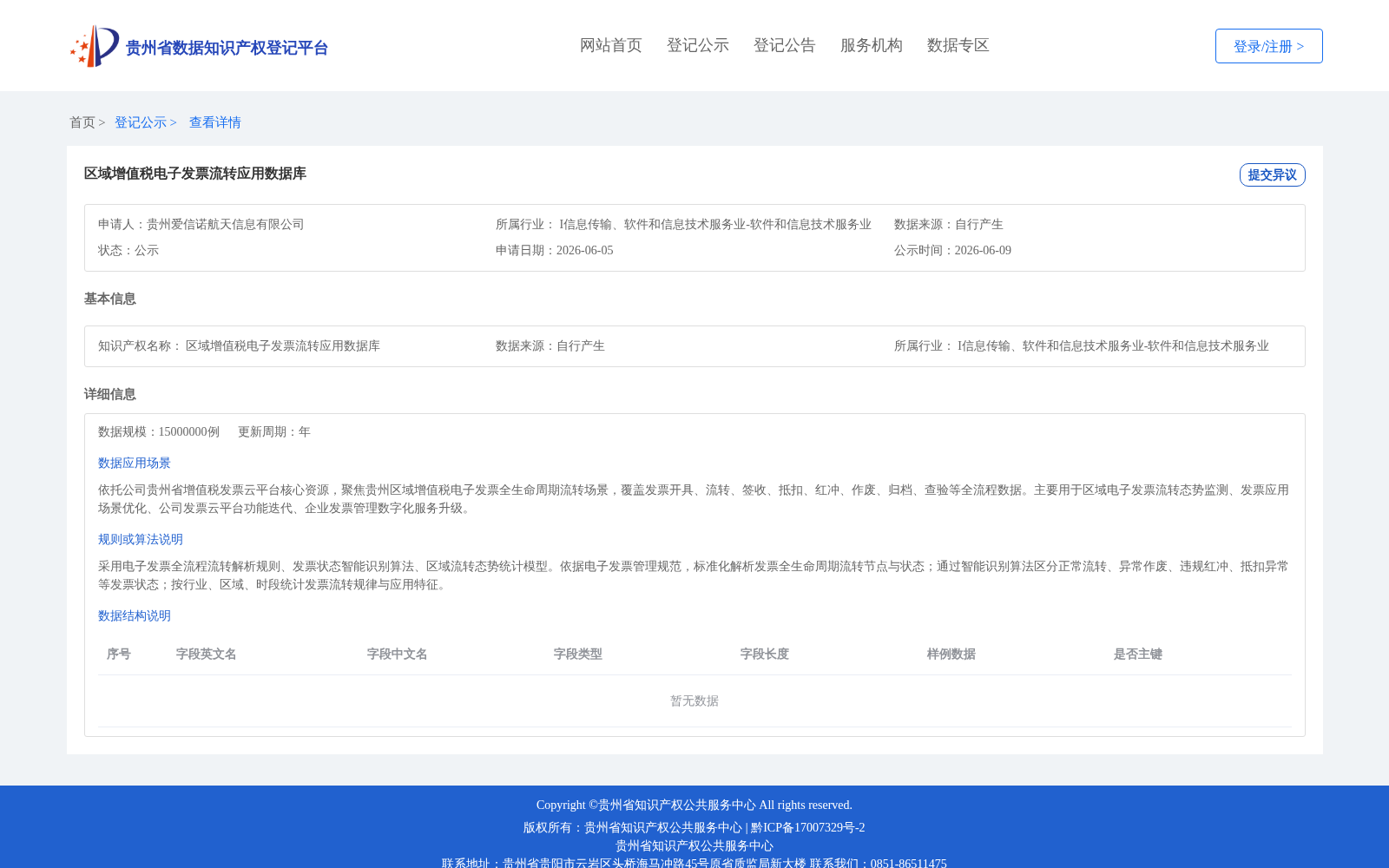Click the 数据规模：15000000例 text
The image size is (1389, 868).
(x=159, y=431)
